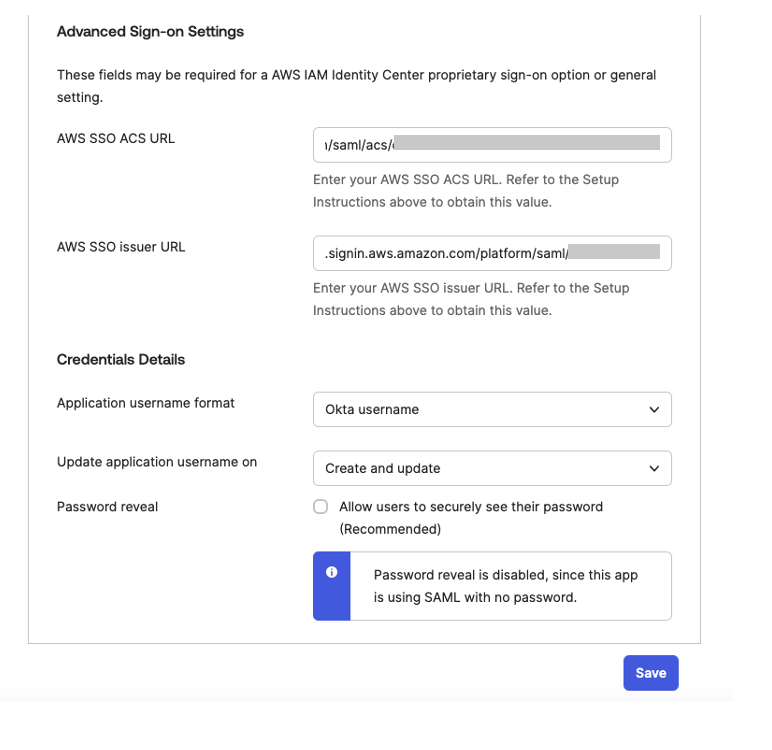Click chevron arrow beside "Create and update"

pos(654,469)
